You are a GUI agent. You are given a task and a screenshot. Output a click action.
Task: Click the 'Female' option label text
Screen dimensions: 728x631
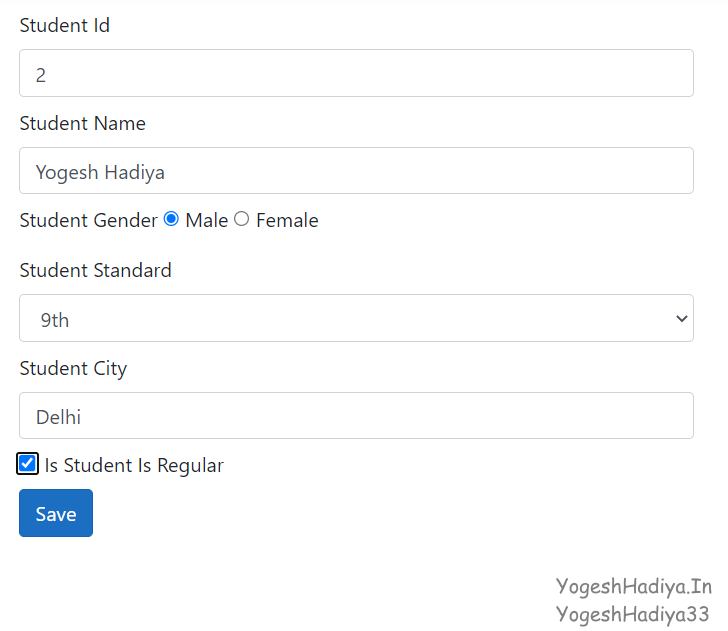287,221
